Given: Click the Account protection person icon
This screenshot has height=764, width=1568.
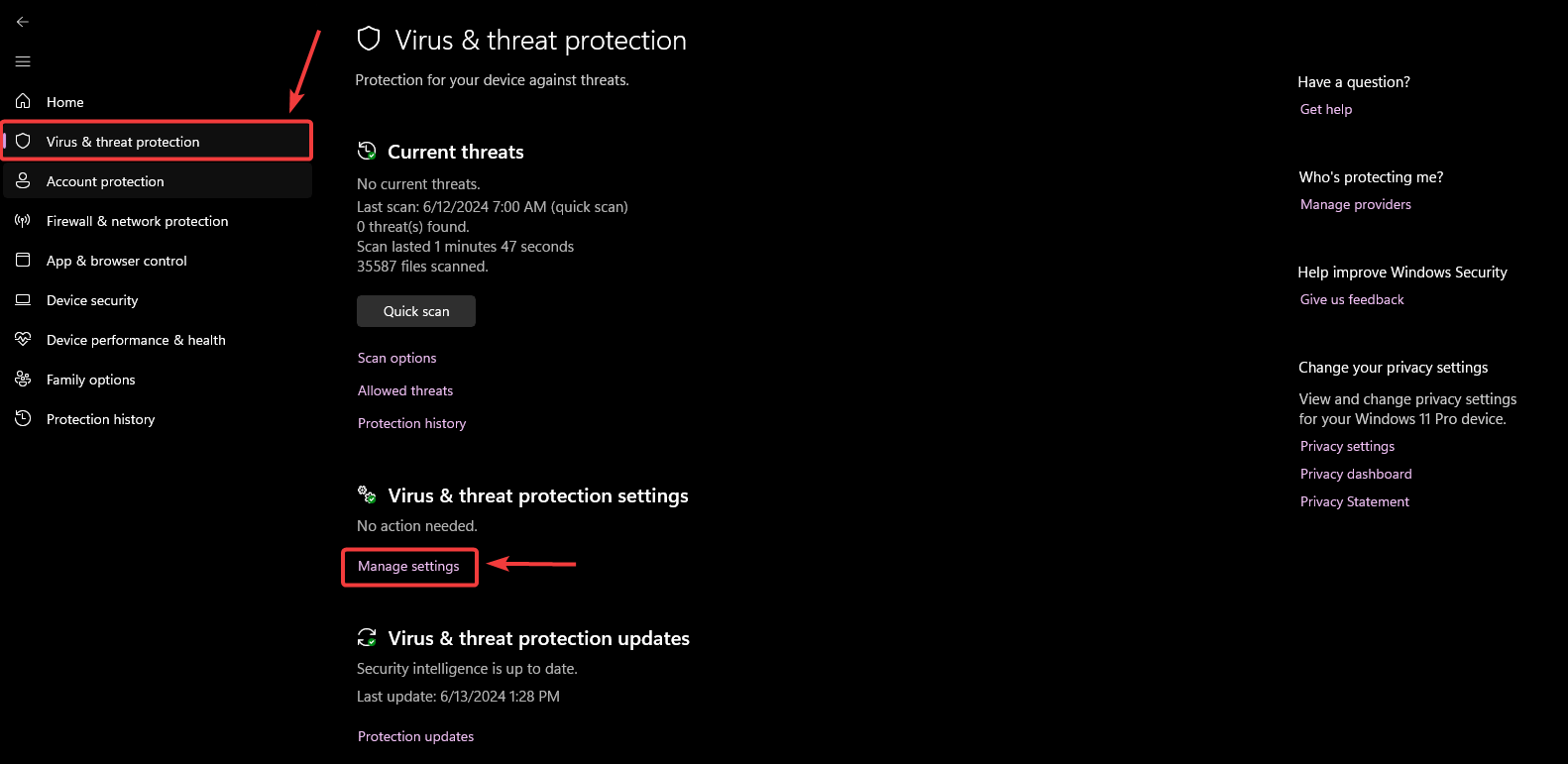Looking at the screenshot, I should pos(23,181).
